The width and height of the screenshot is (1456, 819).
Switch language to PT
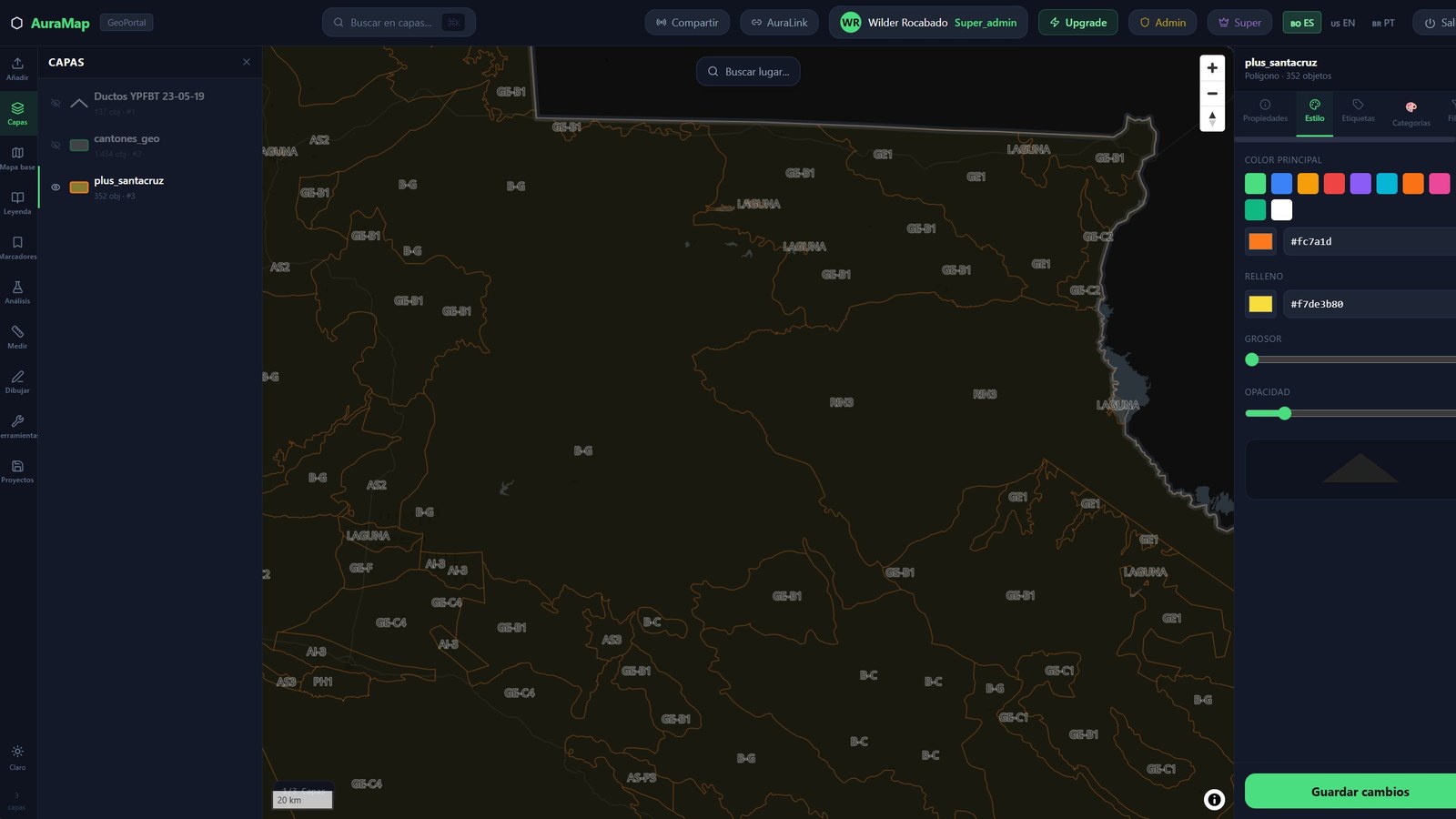1383,23
